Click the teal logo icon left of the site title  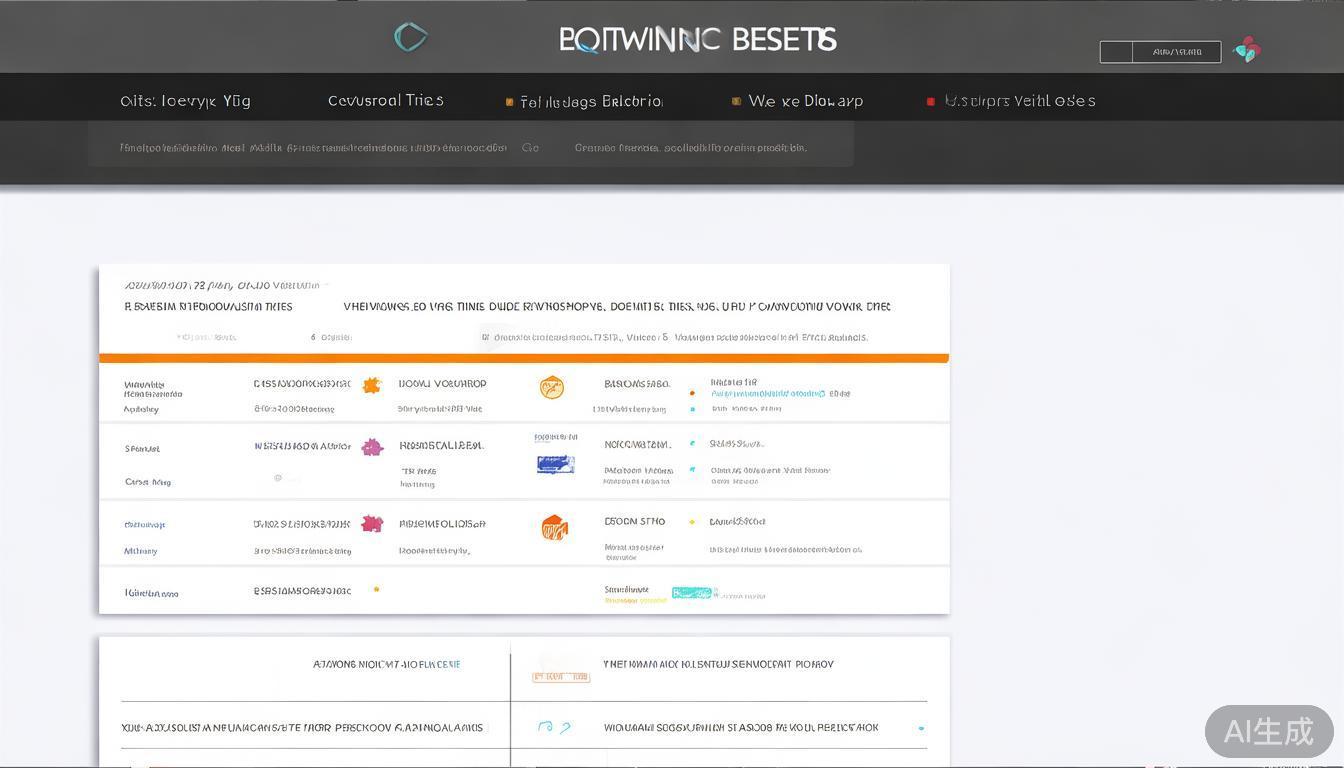[x=410, y=38]
